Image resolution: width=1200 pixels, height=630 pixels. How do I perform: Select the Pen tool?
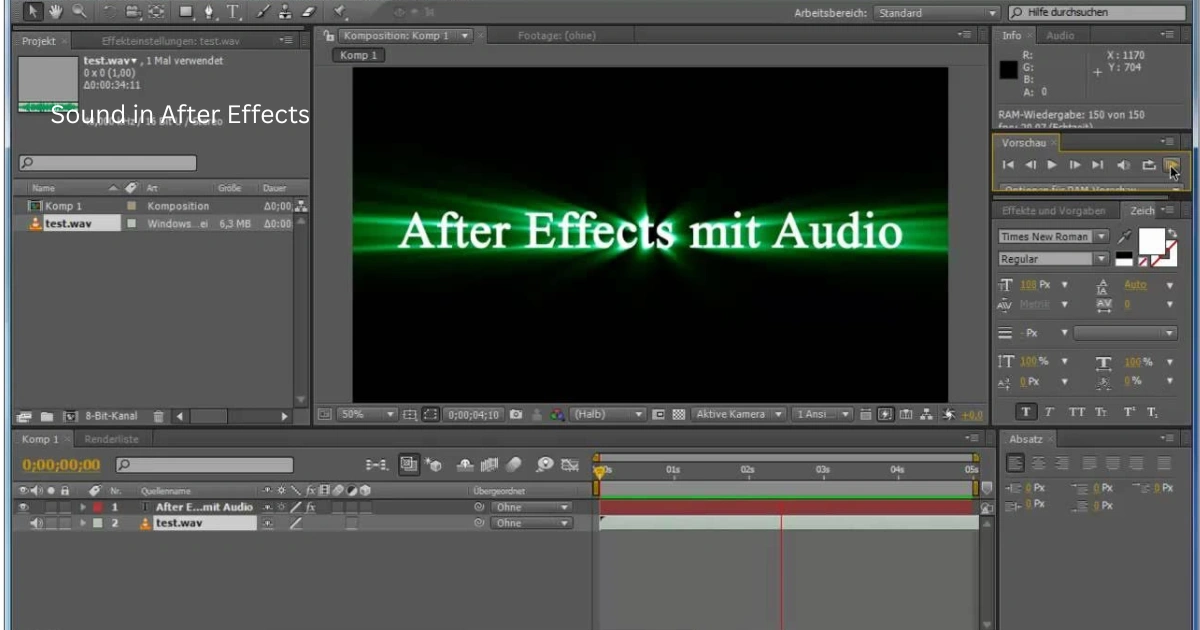(x=208, y=12)
